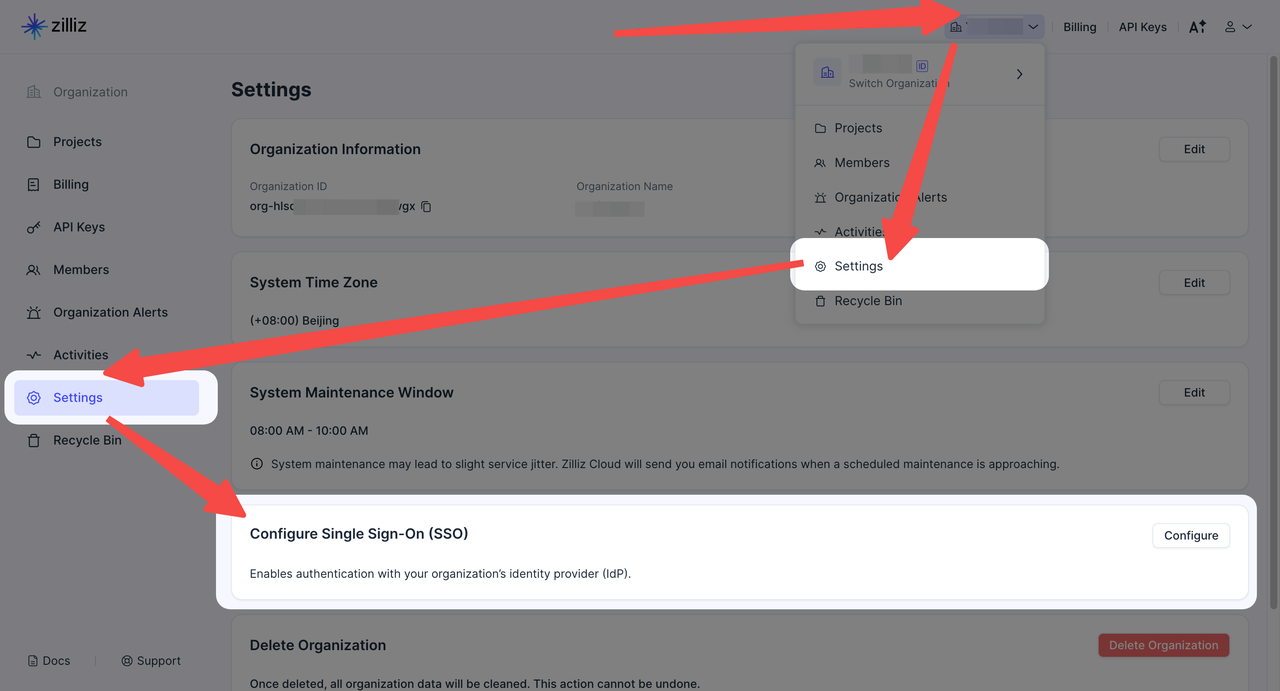Image resolution: width=1280 pixels, height=691 pixels.
Task: Click the Projects folder icon in sidebar
Action: [x=34, y=142]
